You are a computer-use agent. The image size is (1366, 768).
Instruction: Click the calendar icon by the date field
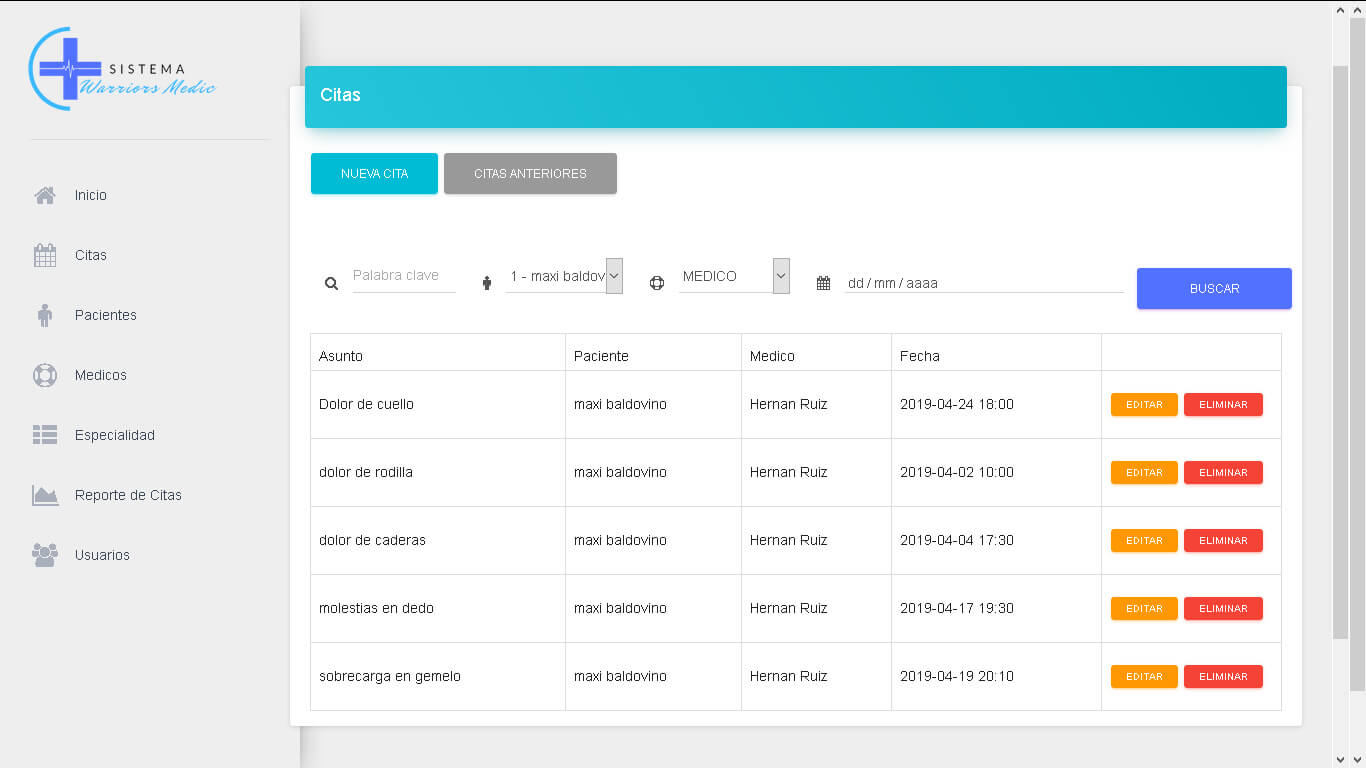click(823, 284)
